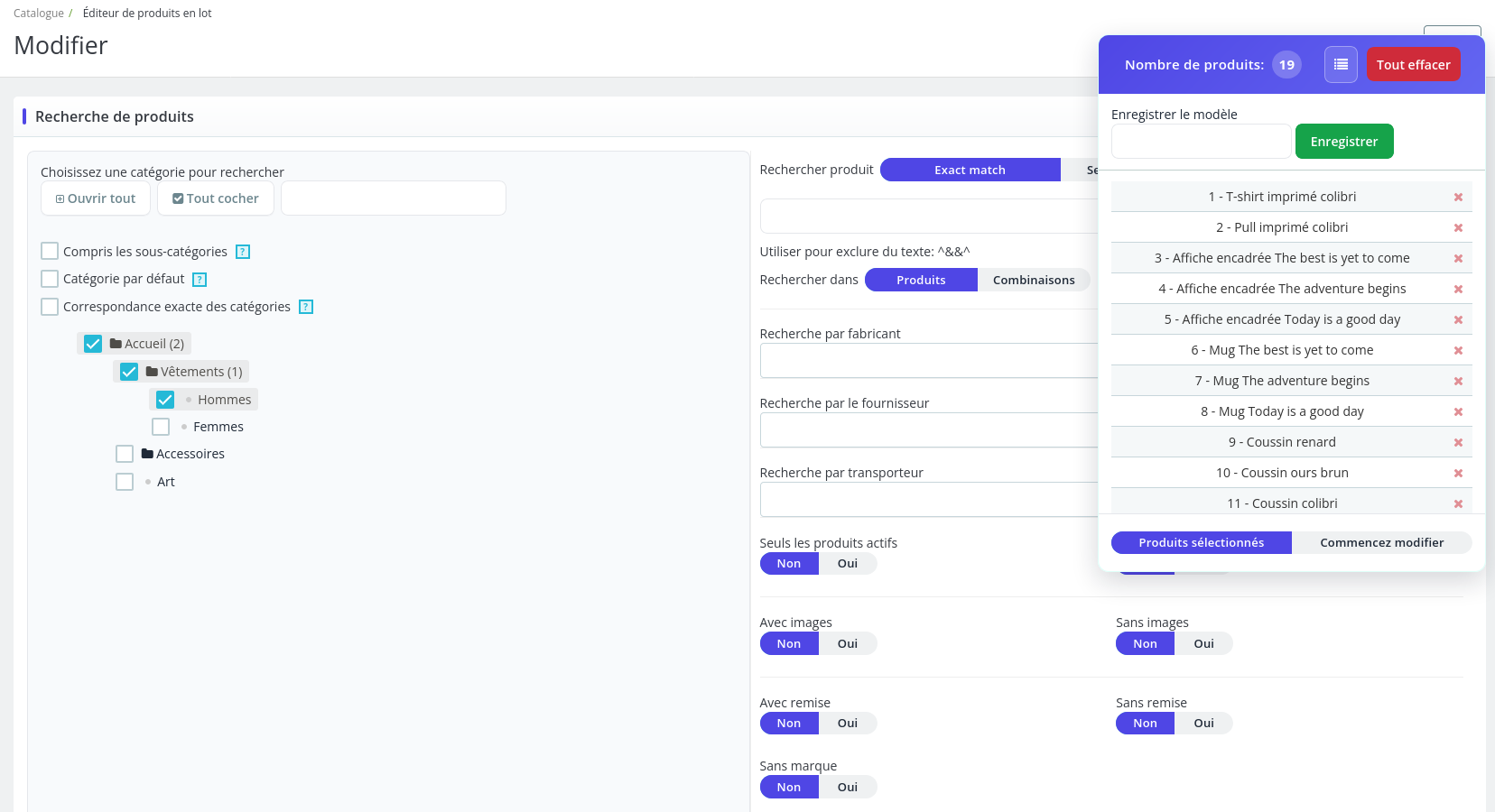Viewport: 1495px width, 812px height.
Task: Select the Femmes tree label
Action: coord(218,427)
